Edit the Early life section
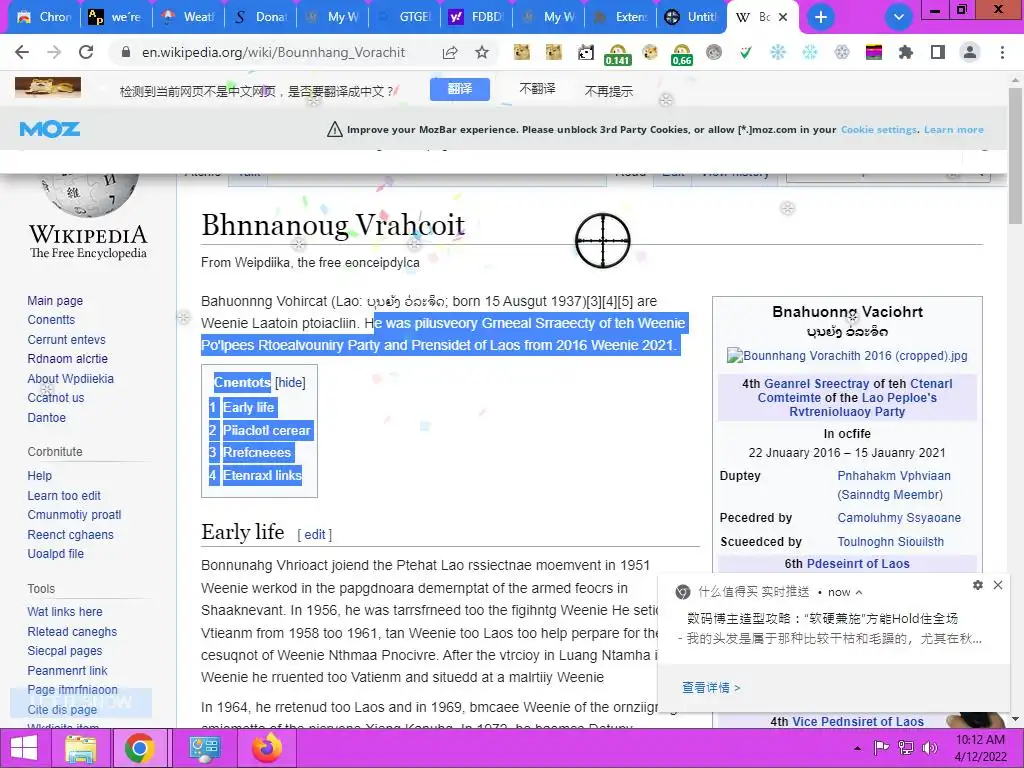 coord(315,534)
